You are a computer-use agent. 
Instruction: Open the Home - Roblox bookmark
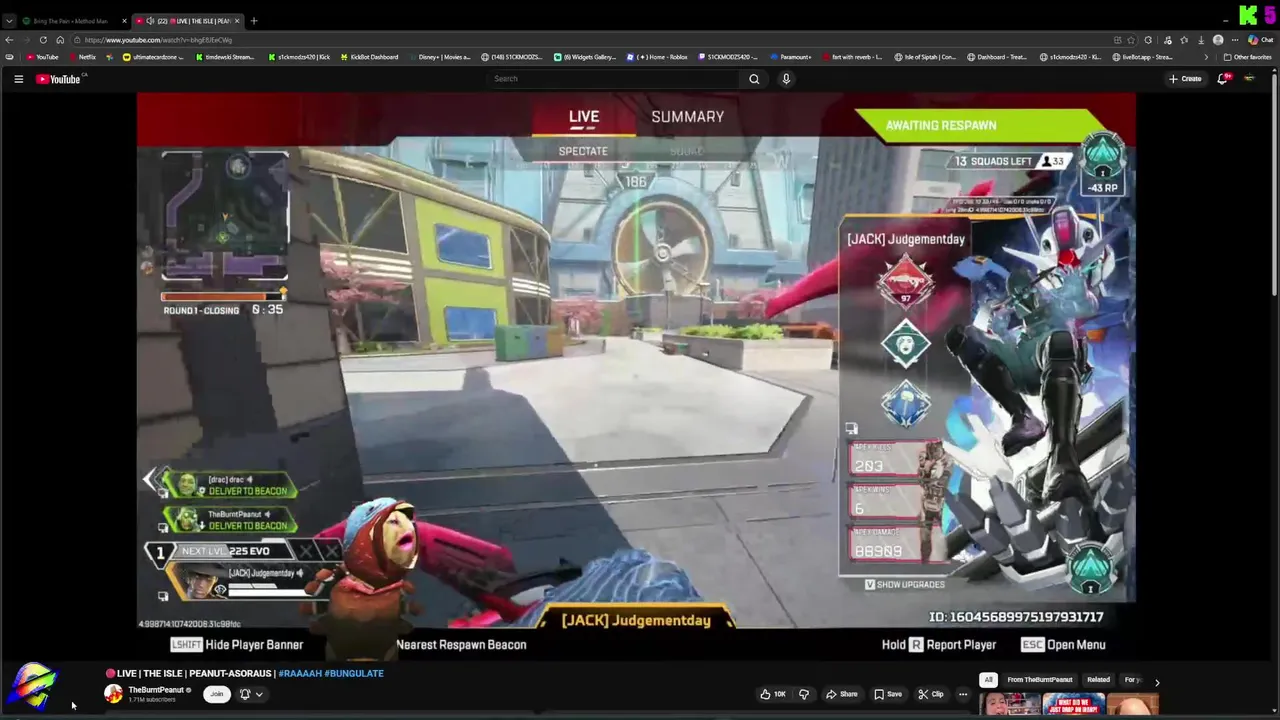657,57
